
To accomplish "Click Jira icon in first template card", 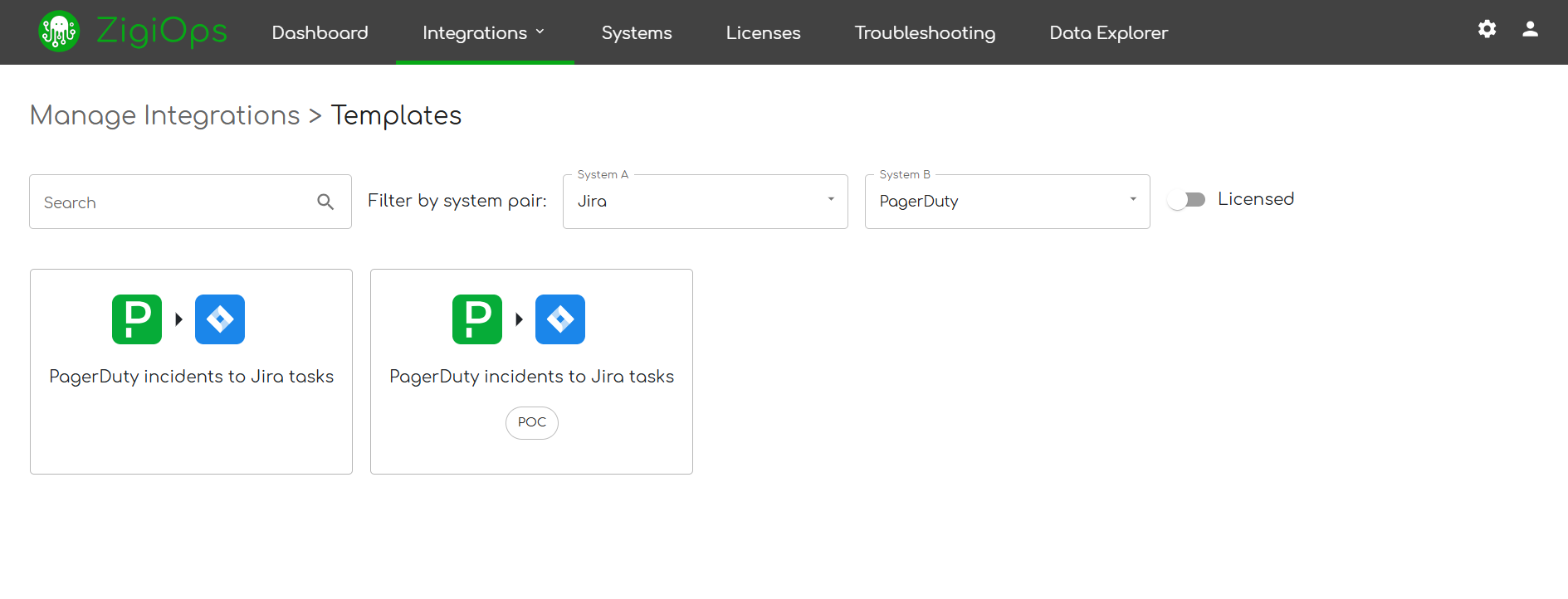I will [x=220, y=319].
